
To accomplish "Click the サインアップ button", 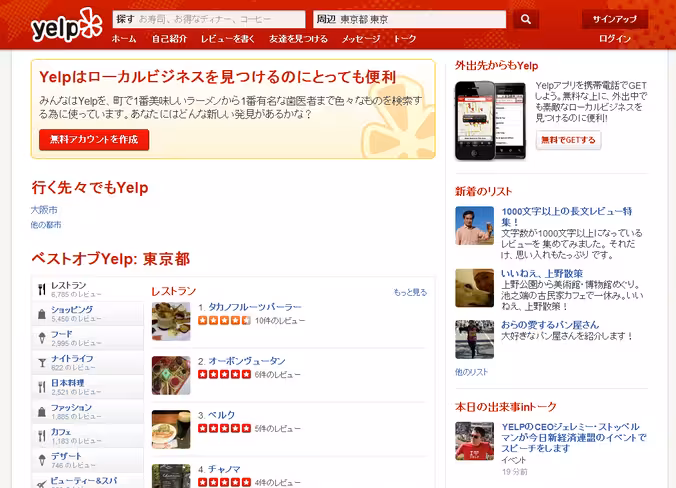I will (615, 19).
